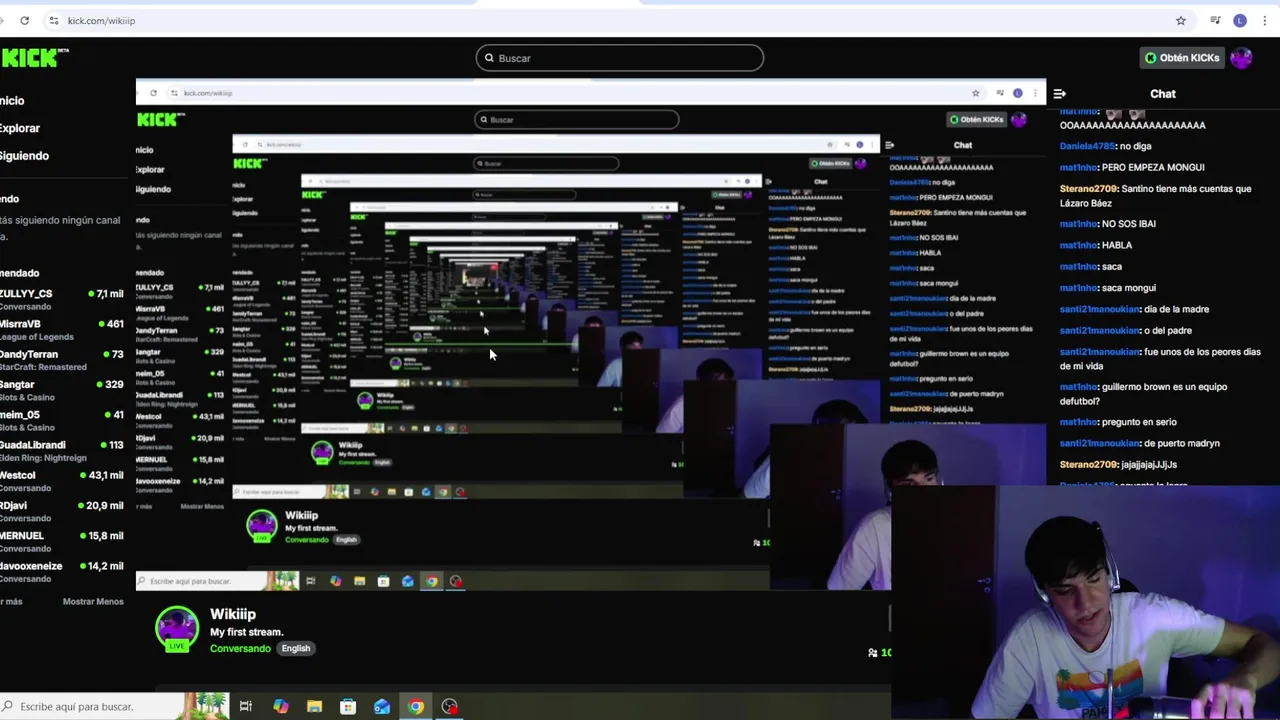Screen dimensions: 1280x720
Task: Collapse the list with Mostrar Menos
Action: 93,602
